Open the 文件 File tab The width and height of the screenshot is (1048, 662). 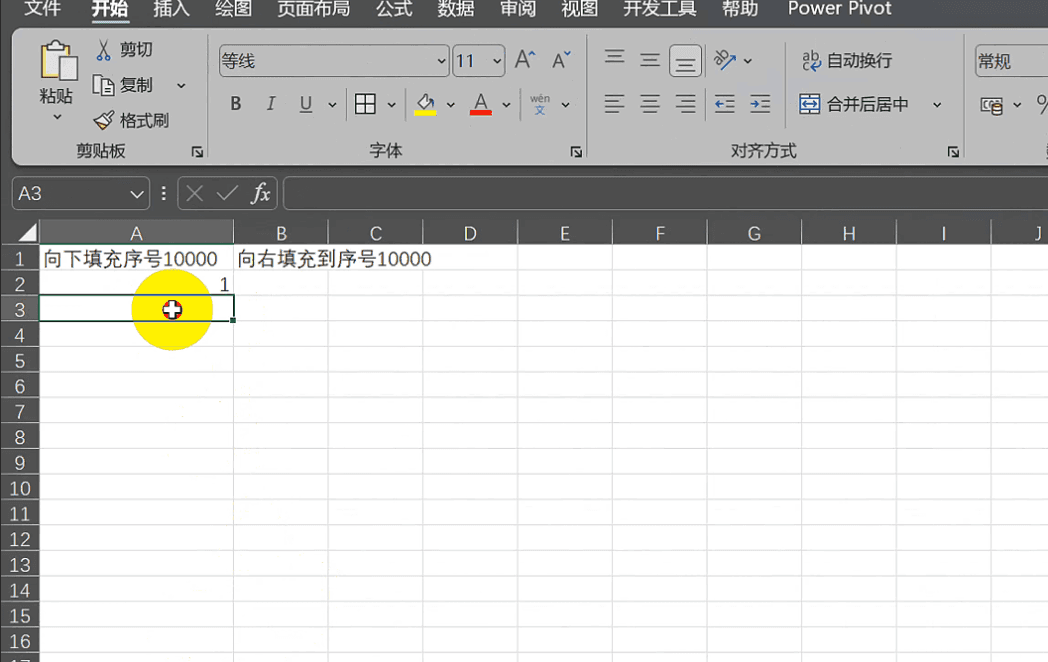click(42, 9)
